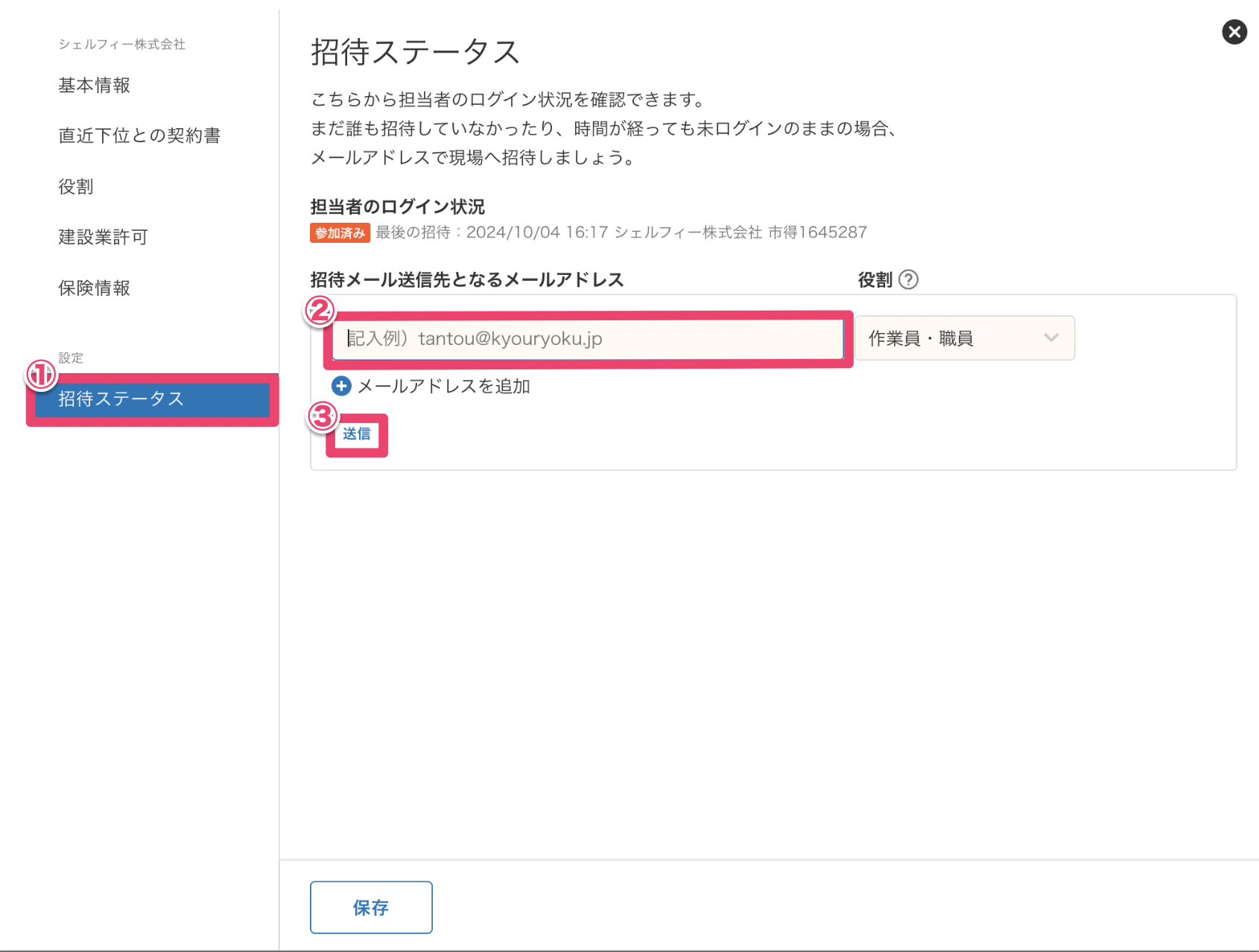Viewport: 1259px width, 952px height.
Task: Focus the invitation email address input field
Action: (587, 339)
